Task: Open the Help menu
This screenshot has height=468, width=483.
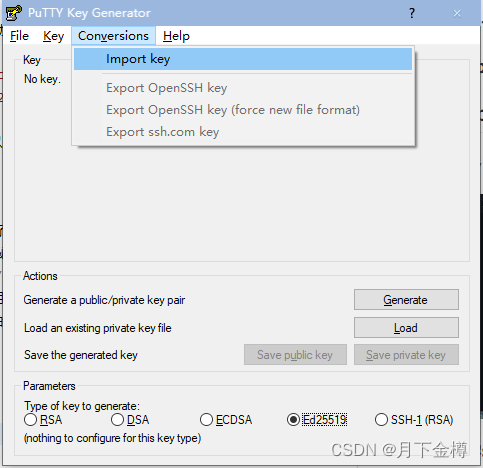Action: click(x=176, y=36)
